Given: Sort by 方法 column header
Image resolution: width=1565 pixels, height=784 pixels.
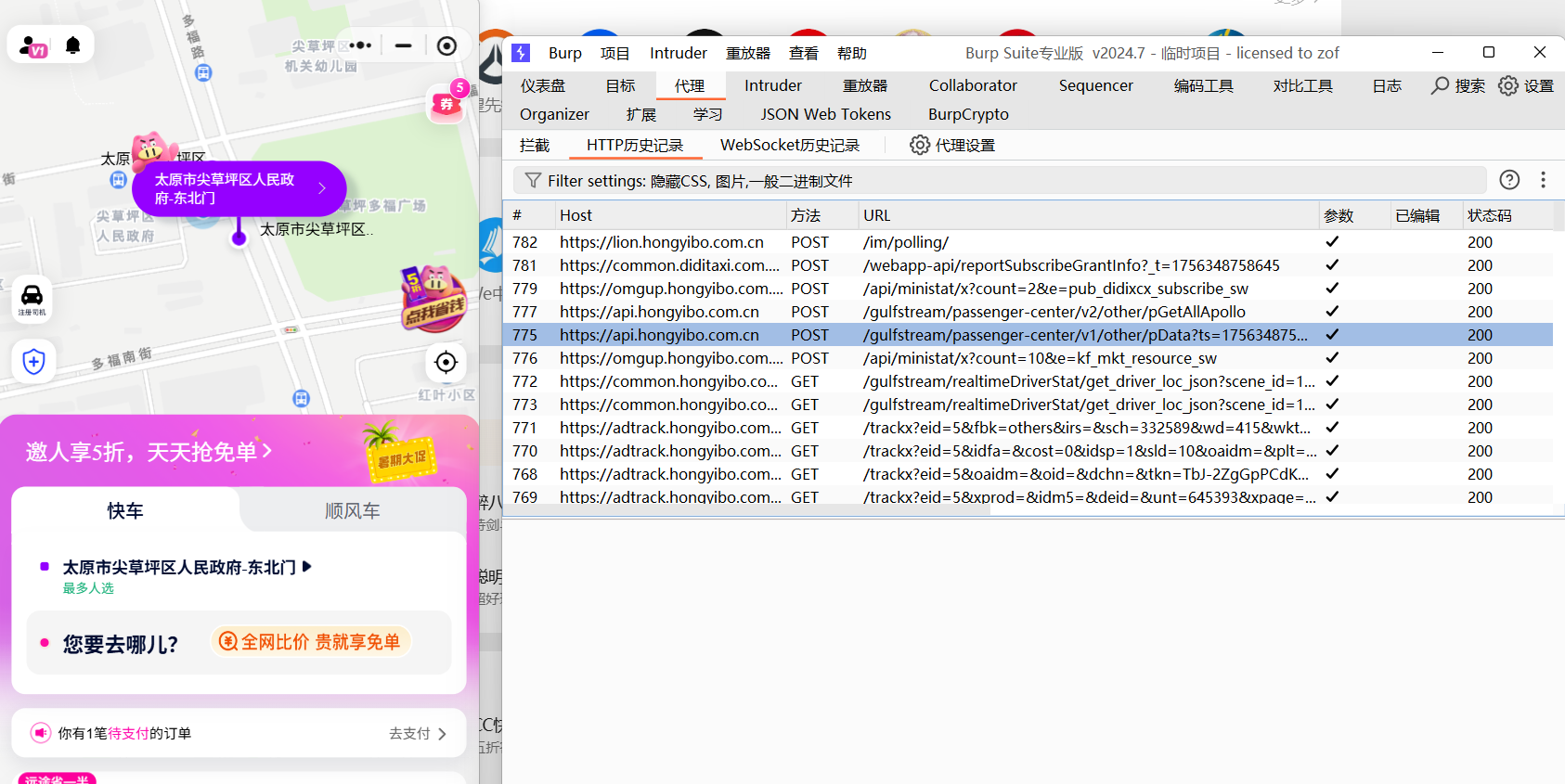Looking at the screenshot, I should coord(821,215).
